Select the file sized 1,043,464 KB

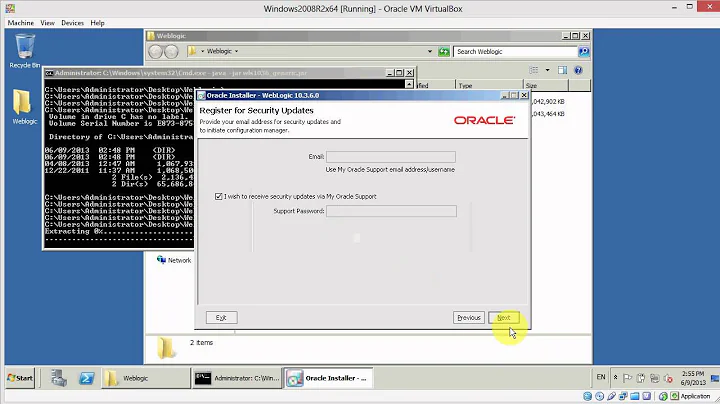click(548, 114)
